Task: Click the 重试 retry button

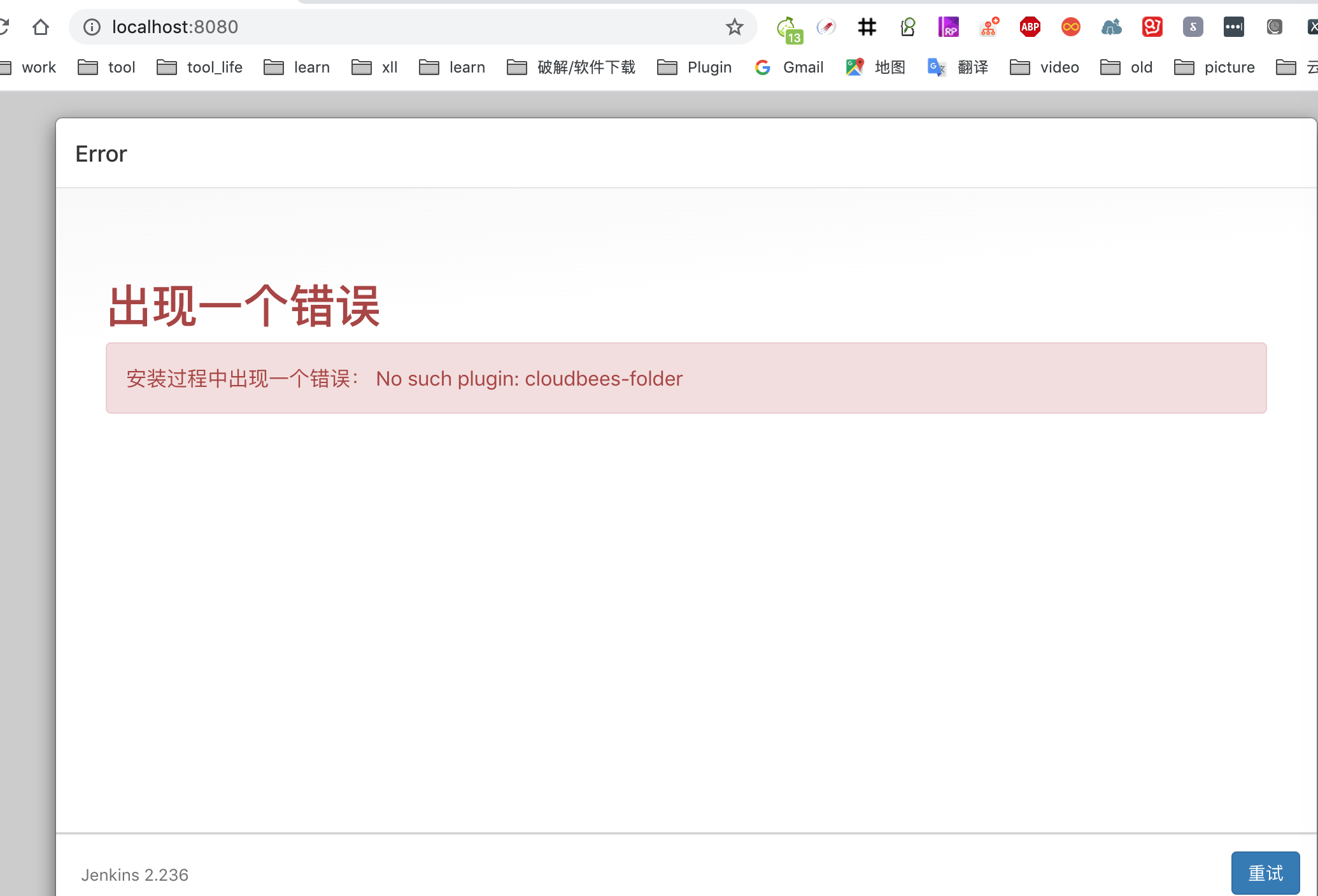Action: [x=1265, y=873]
